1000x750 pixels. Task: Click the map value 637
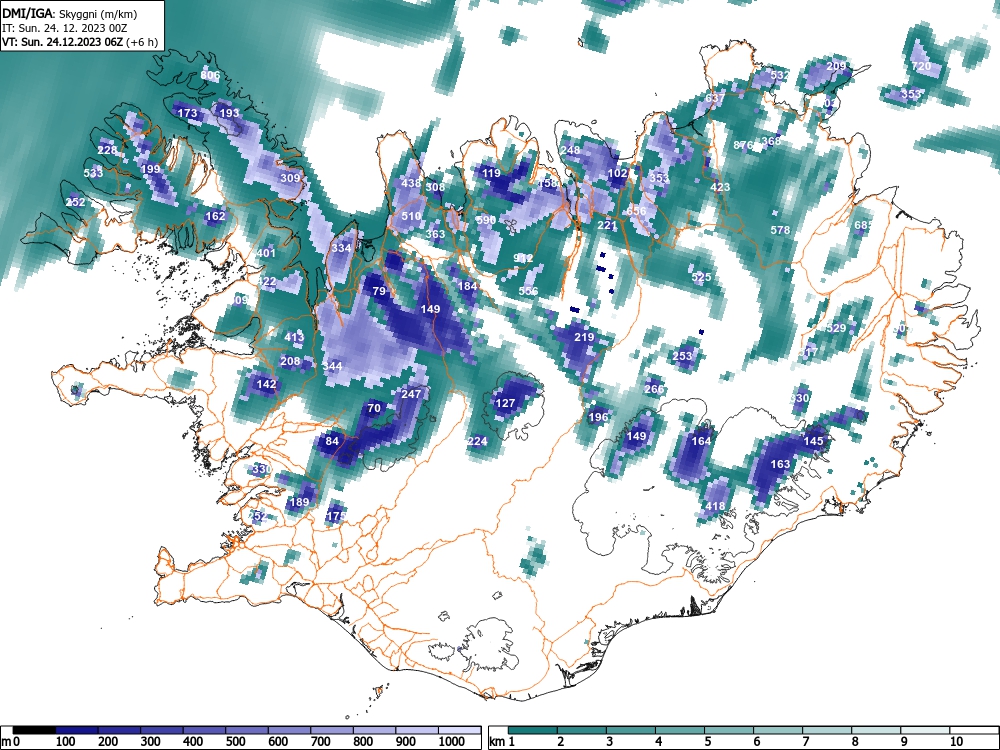pos(715,98)
